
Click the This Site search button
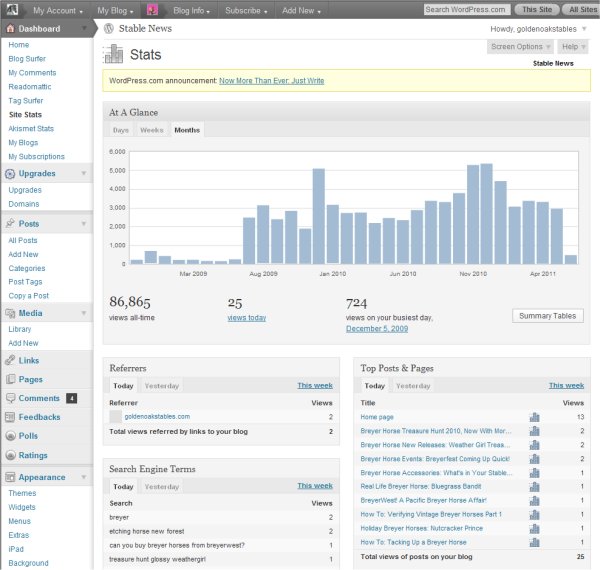tap(537, 10)
